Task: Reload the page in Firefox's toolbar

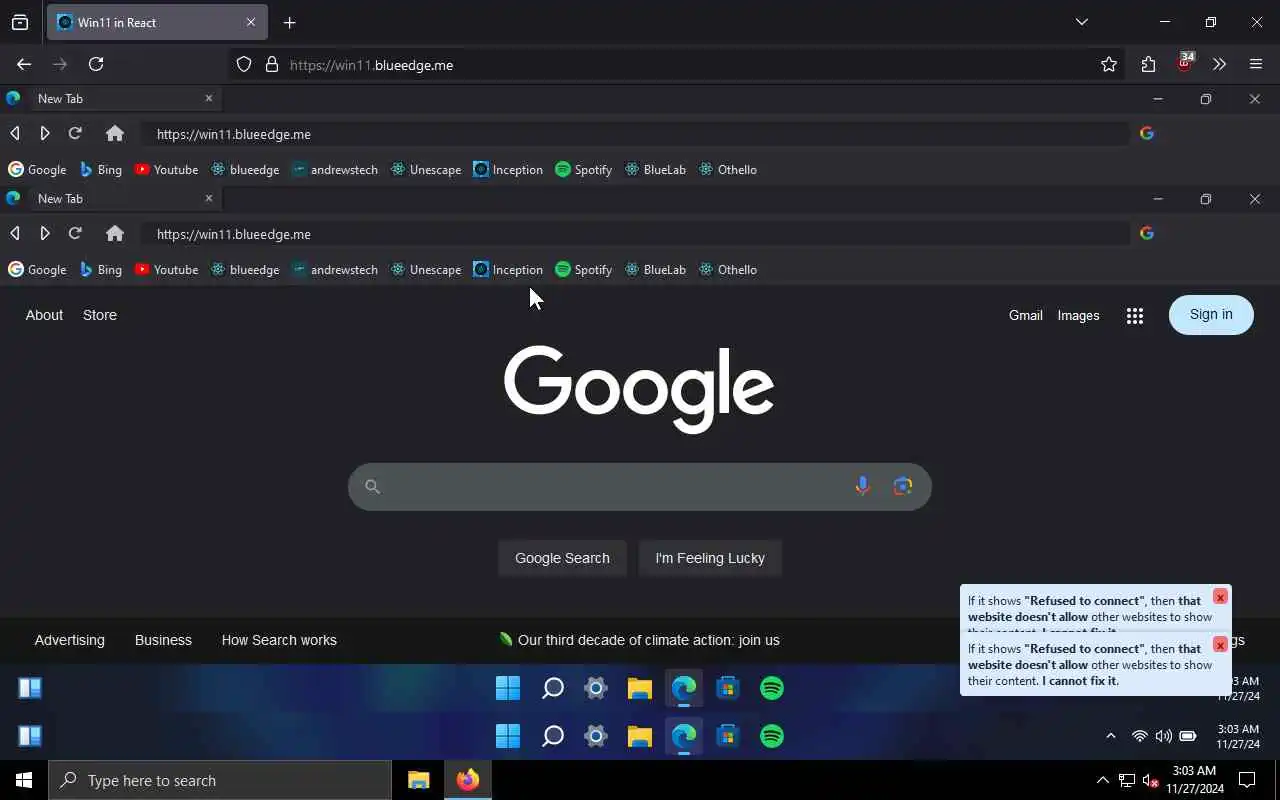Action: point(96,64)
